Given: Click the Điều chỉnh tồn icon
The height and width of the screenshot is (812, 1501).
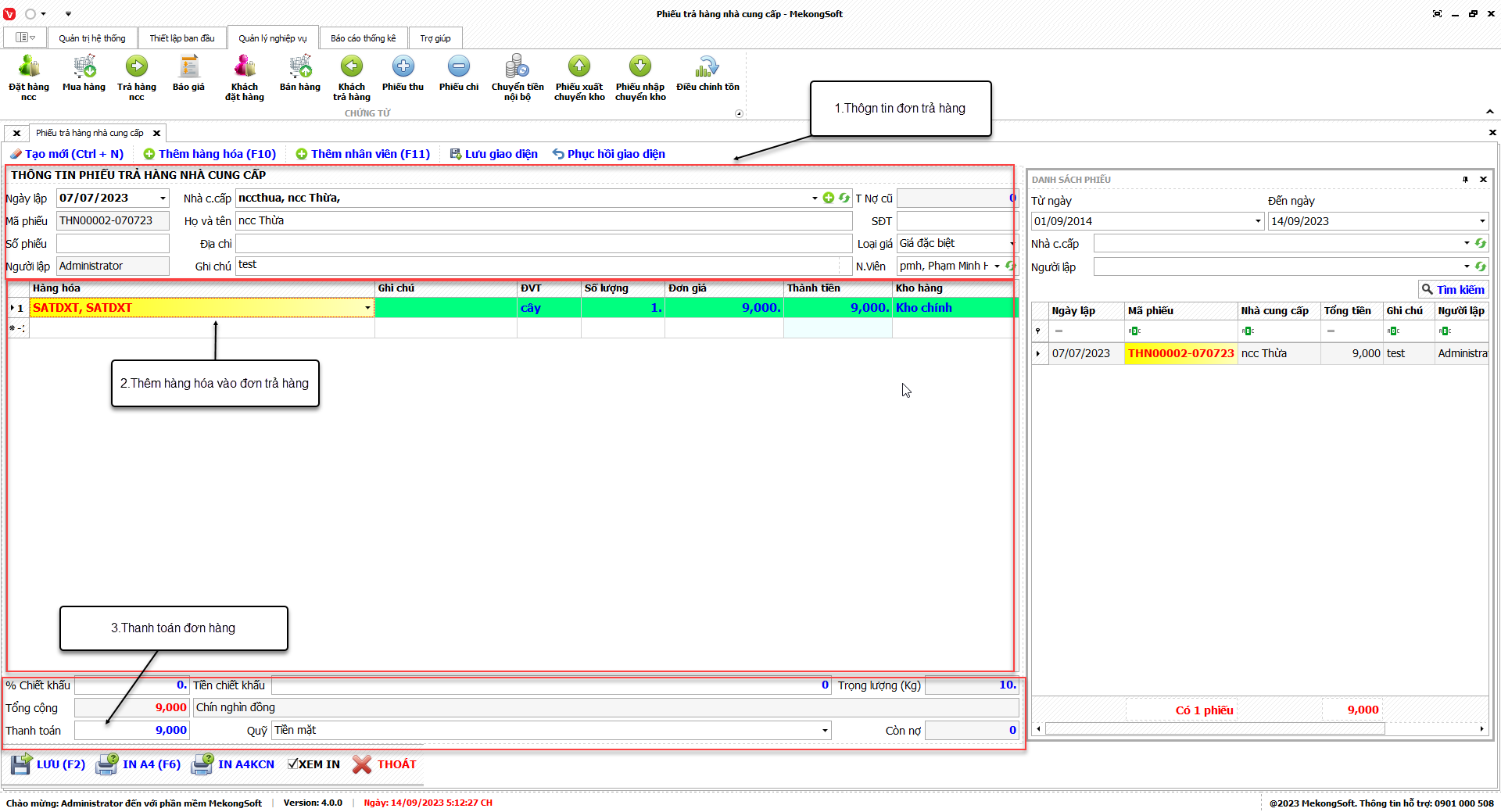Looking at the screenshot, I should coord(708,68).
